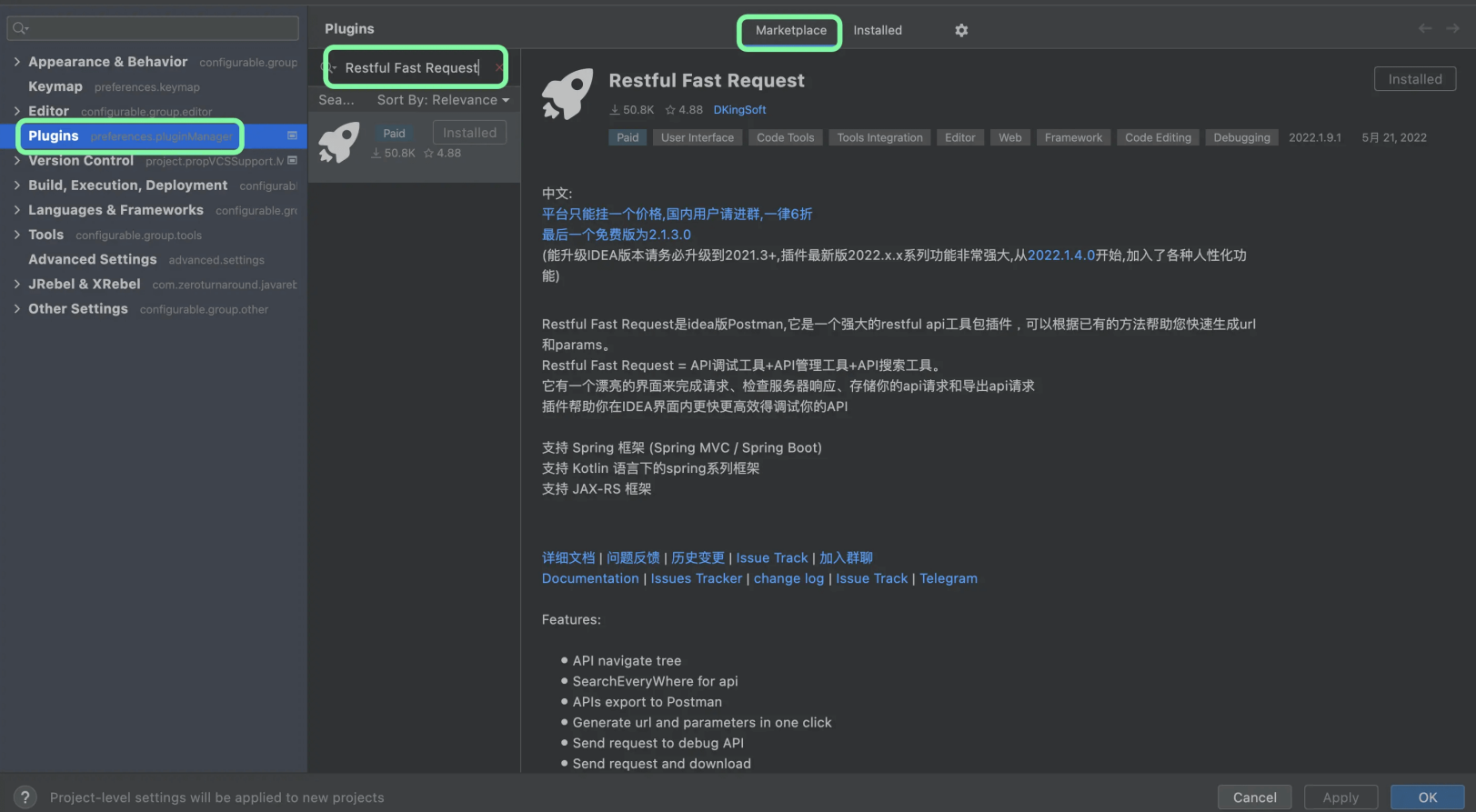Image resolution: width=1476 pixels, height=812 pixels.
Task: Open the 详细文档 link
Action: click(568, 557)
